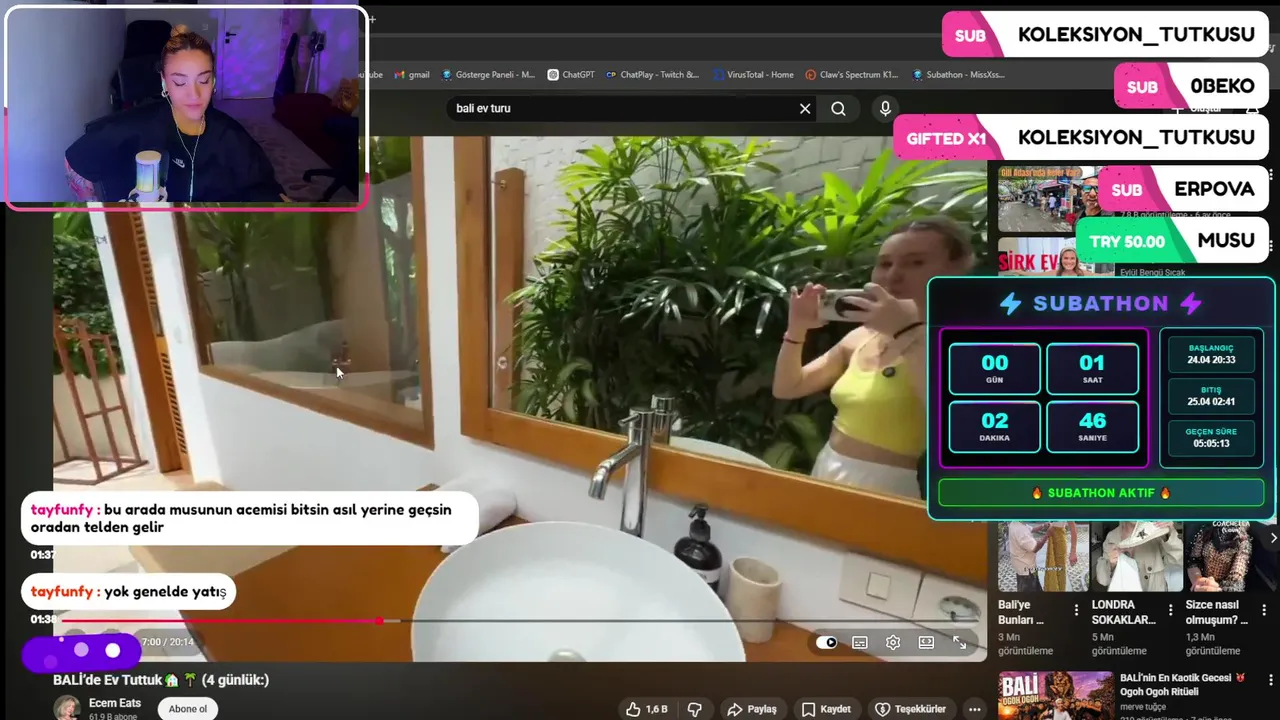Open the video player settings gear
The image size is (1280, 720).
(x=893, y=642)
